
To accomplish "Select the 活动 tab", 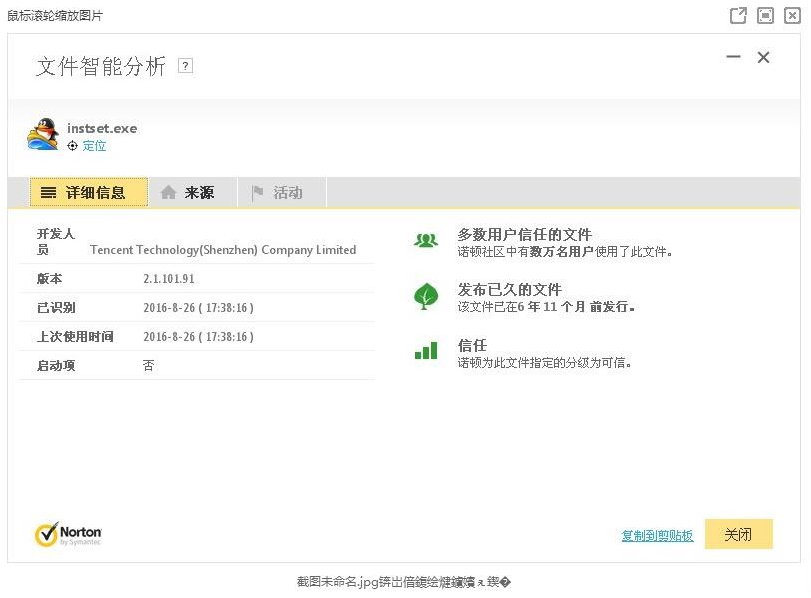I will point(277,193).
